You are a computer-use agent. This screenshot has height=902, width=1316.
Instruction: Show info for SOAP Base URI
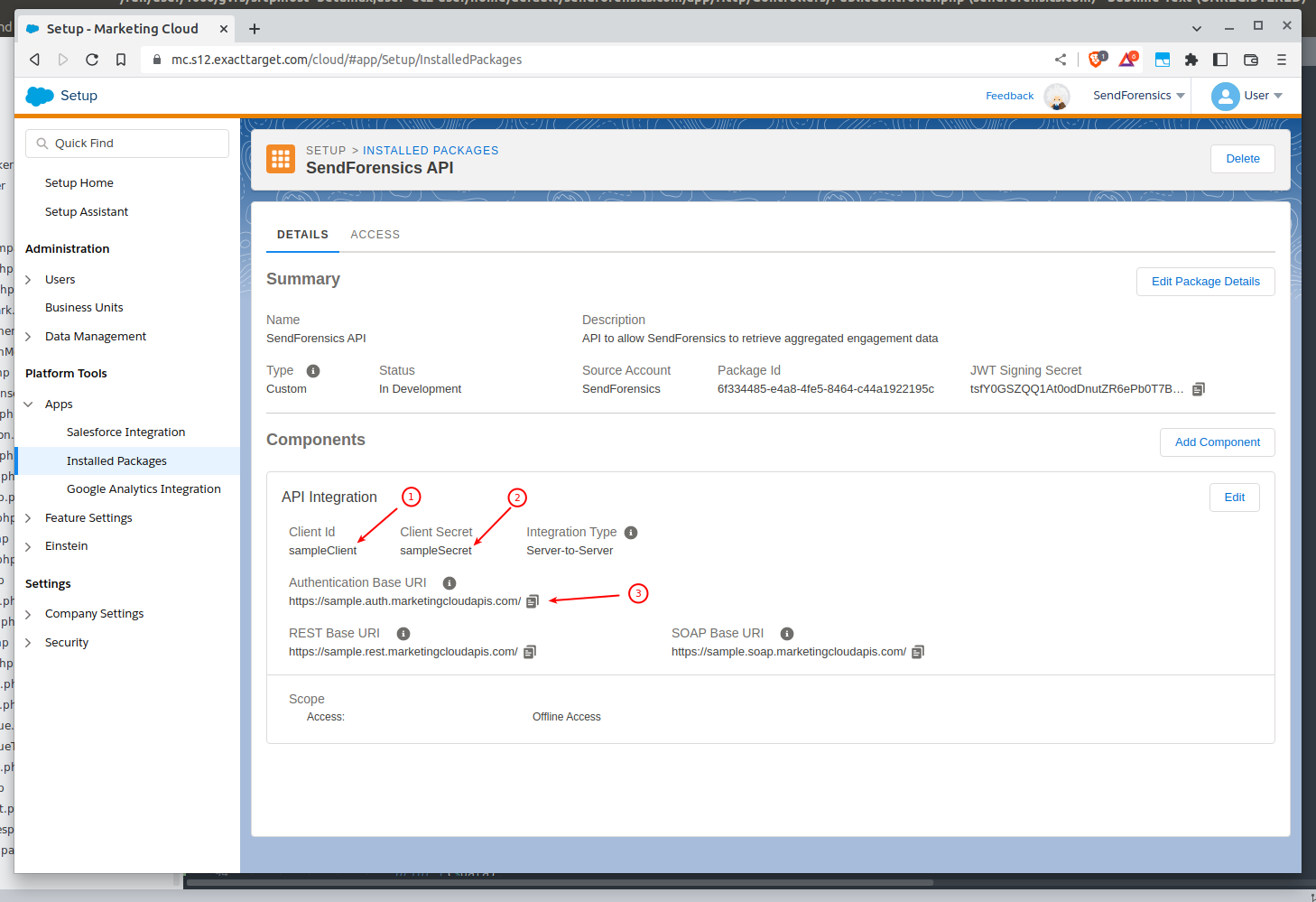(787, 634)
